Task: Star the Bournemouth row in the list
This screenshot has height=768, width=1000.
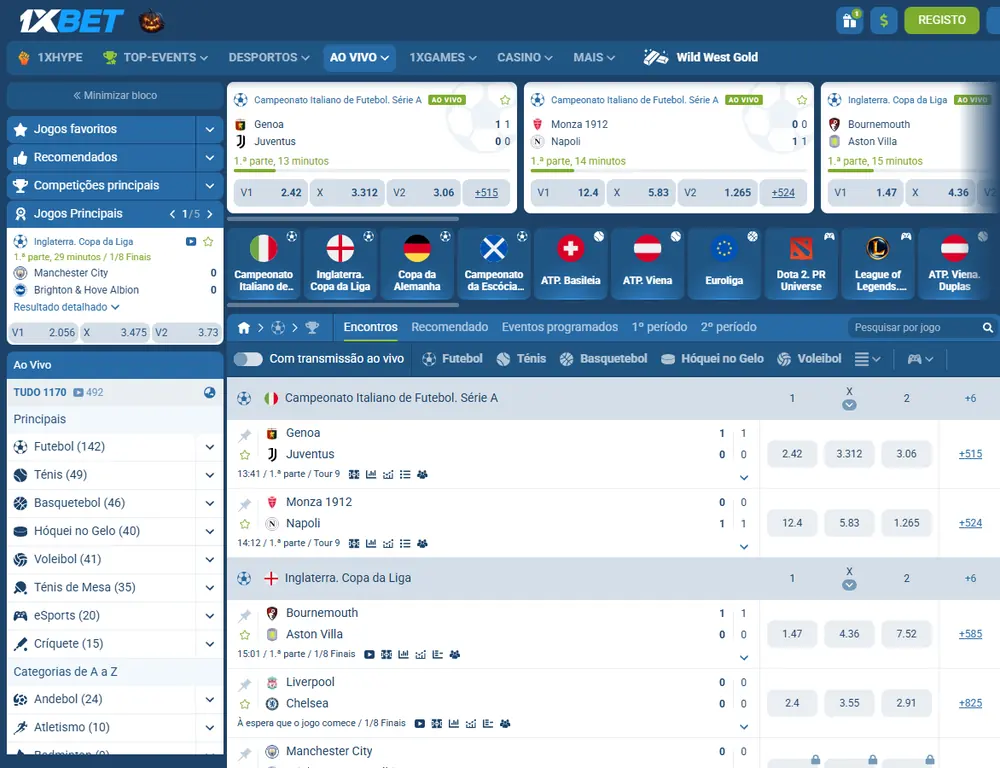Action: tap(245, 635)
